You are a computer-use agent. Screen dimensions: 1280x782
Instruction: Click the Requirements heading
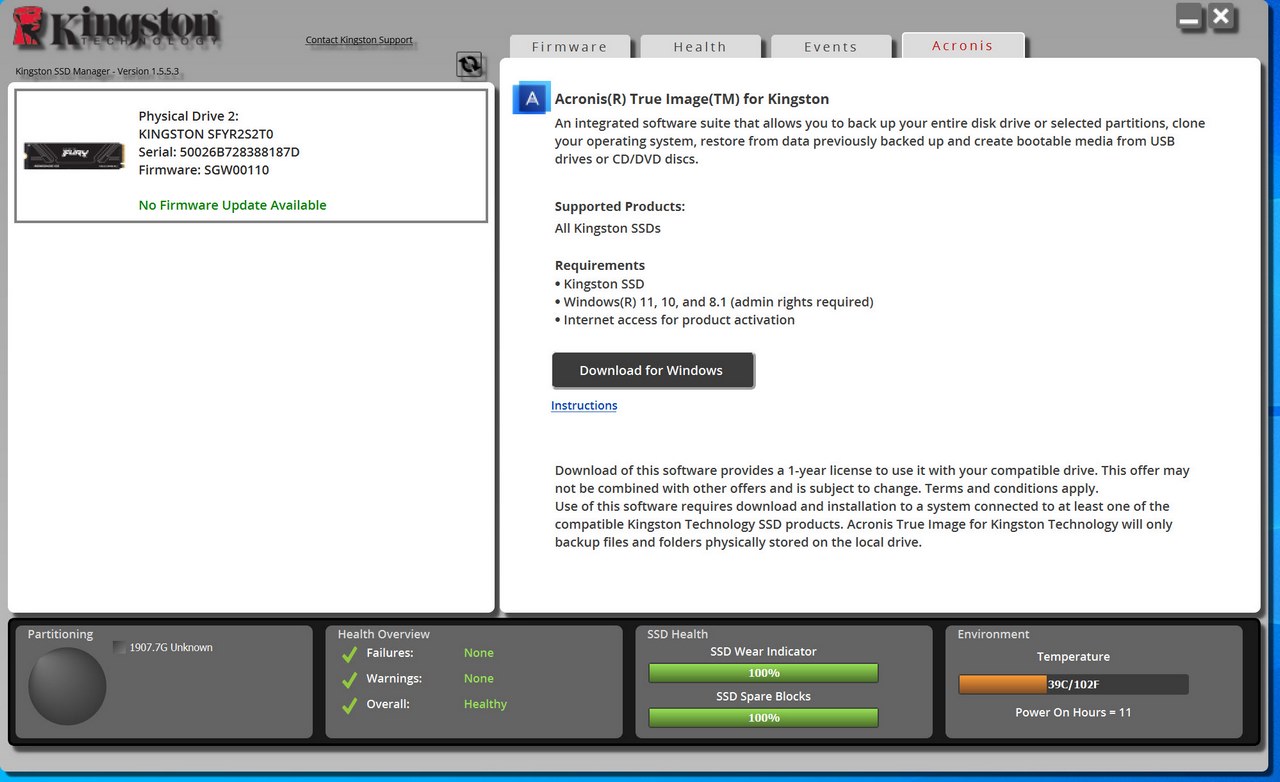pos(600,265)
